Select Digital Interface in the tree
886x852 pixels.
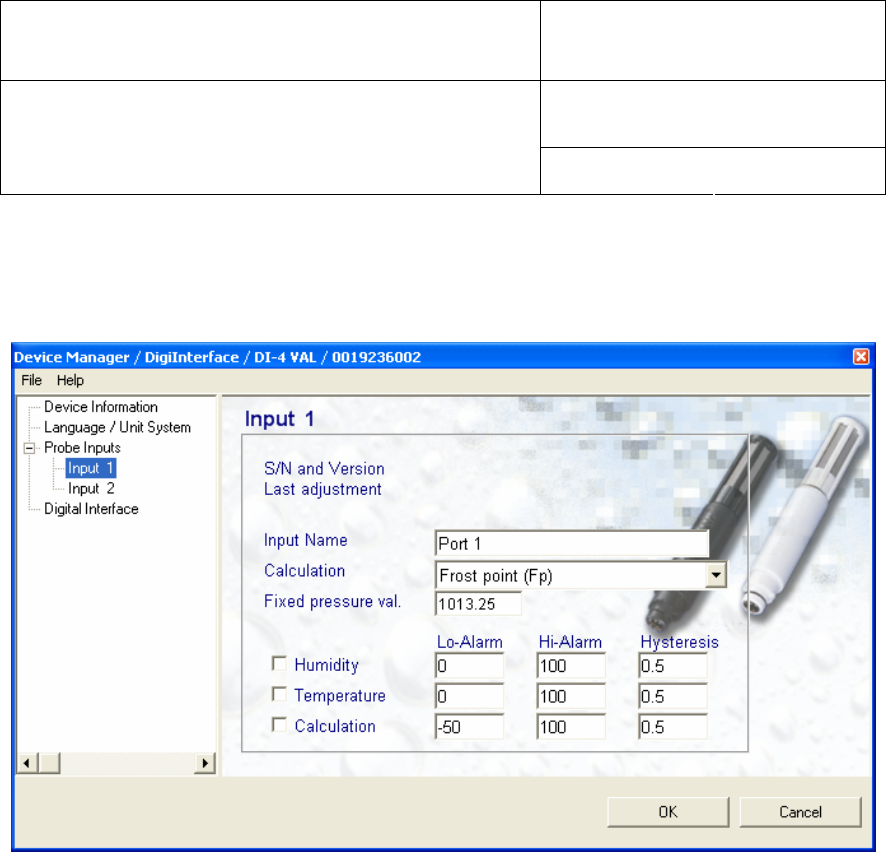click(91, 508)
